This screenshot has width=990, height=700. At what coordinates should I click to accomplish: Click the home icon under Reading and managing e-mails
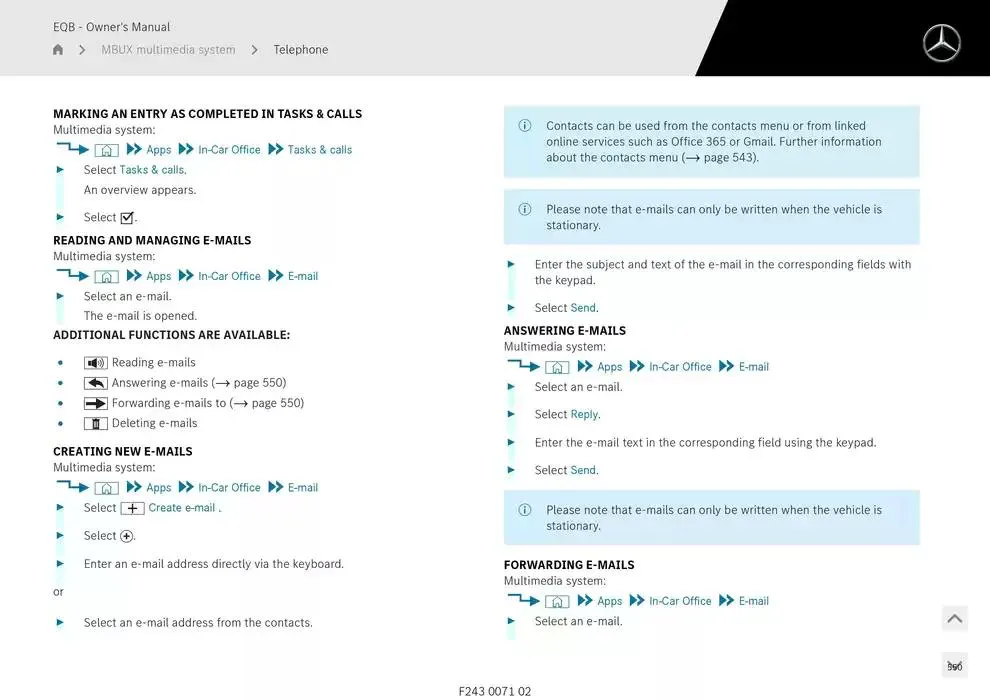[x=107, y=276]
